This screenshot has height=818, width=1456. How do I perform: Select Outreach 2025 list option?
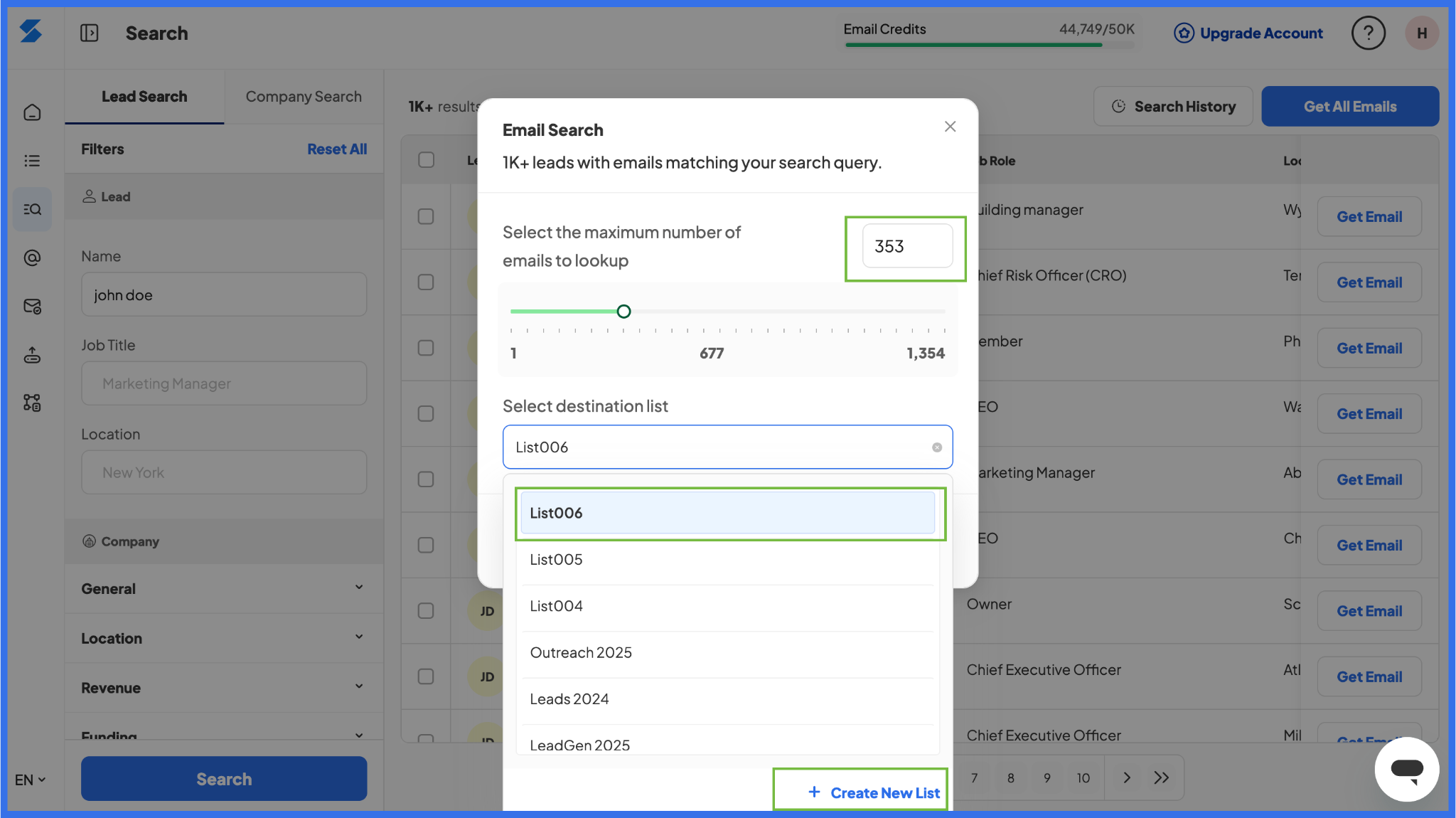(x=727, y=653)
